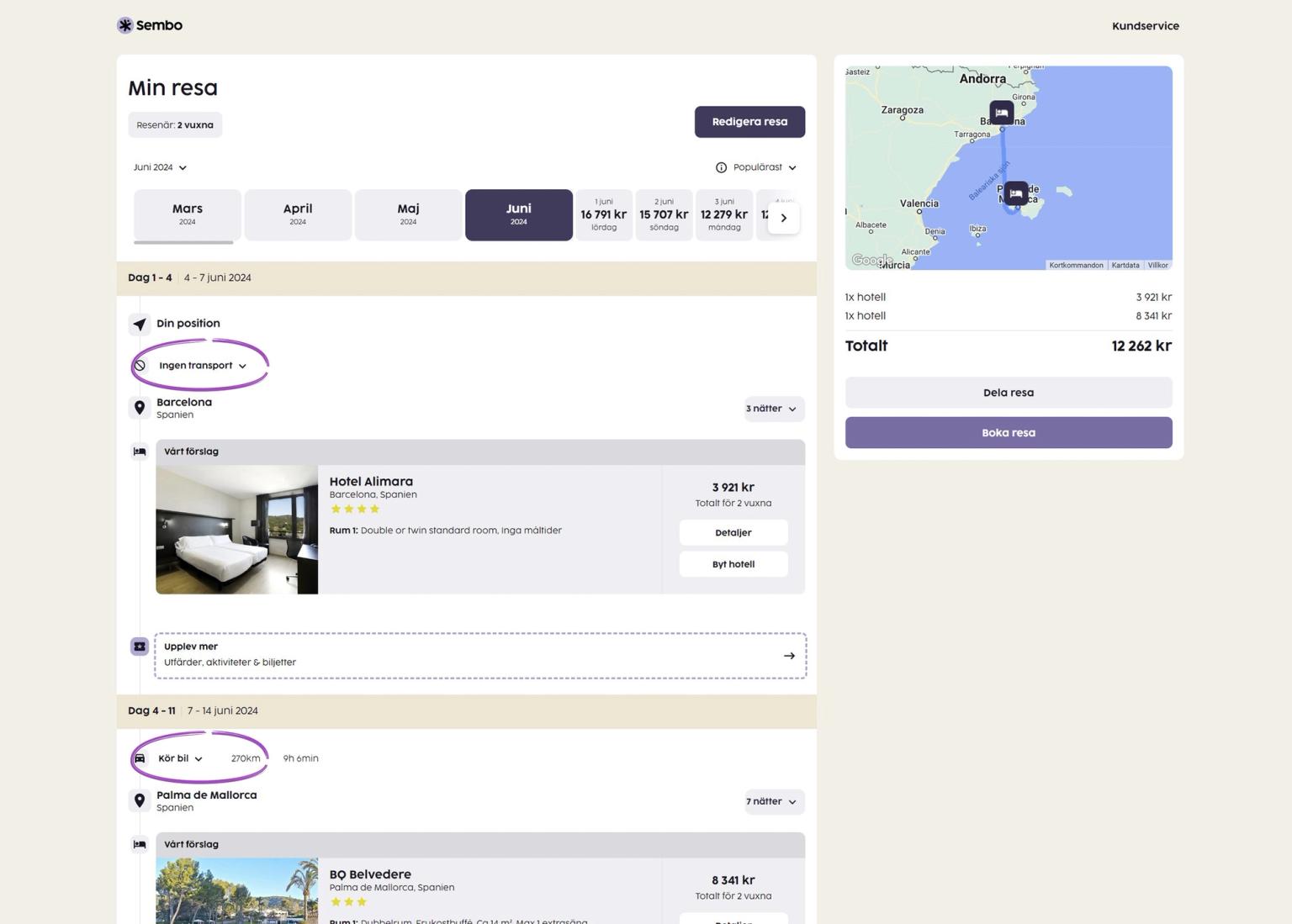Screen dimensions: 1292x924
Task: Click the Dag 4 - 11 header
Action: [x=467, y=711]
